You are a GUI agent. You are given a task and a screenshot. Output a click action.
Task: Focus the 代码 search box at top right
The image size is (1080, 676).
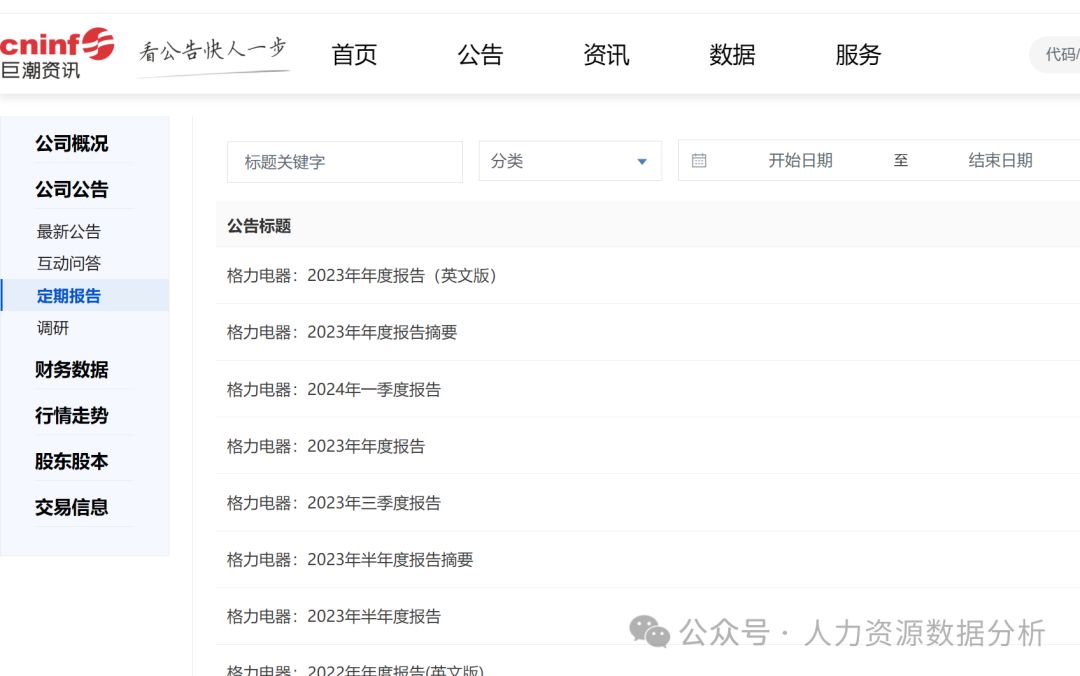(1055, 54)
